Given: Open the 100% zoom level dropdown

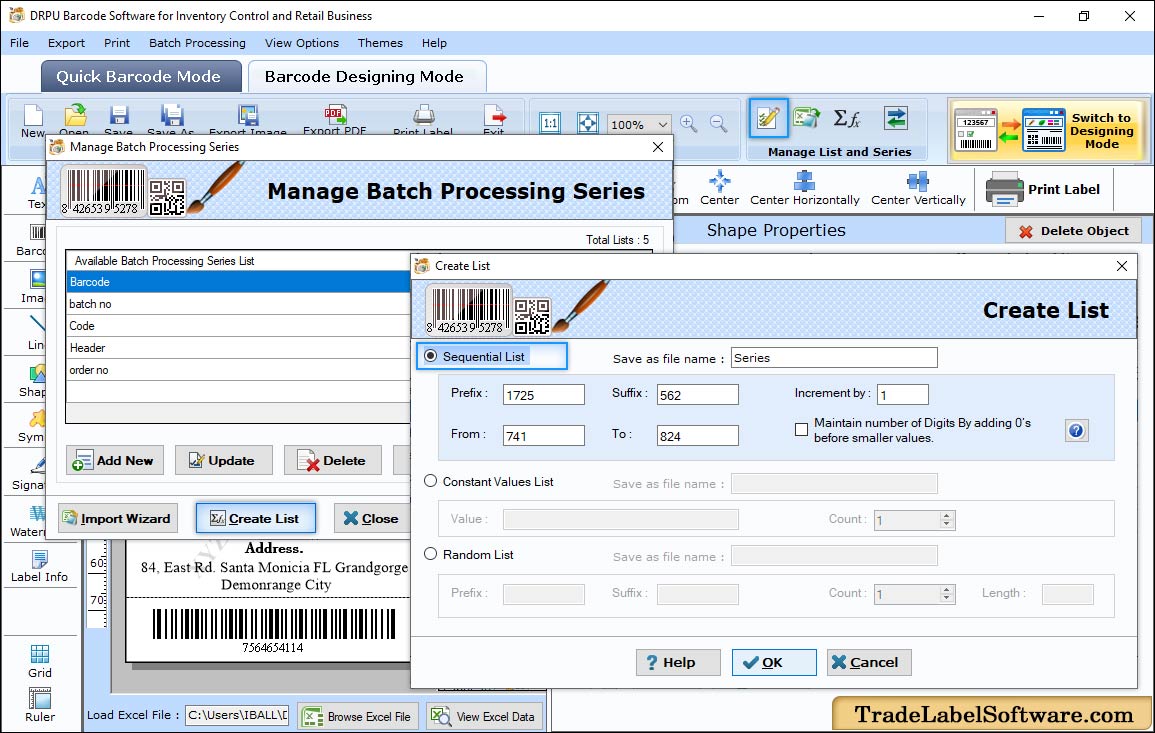Looking at the screenshot, I should point(662,124).
